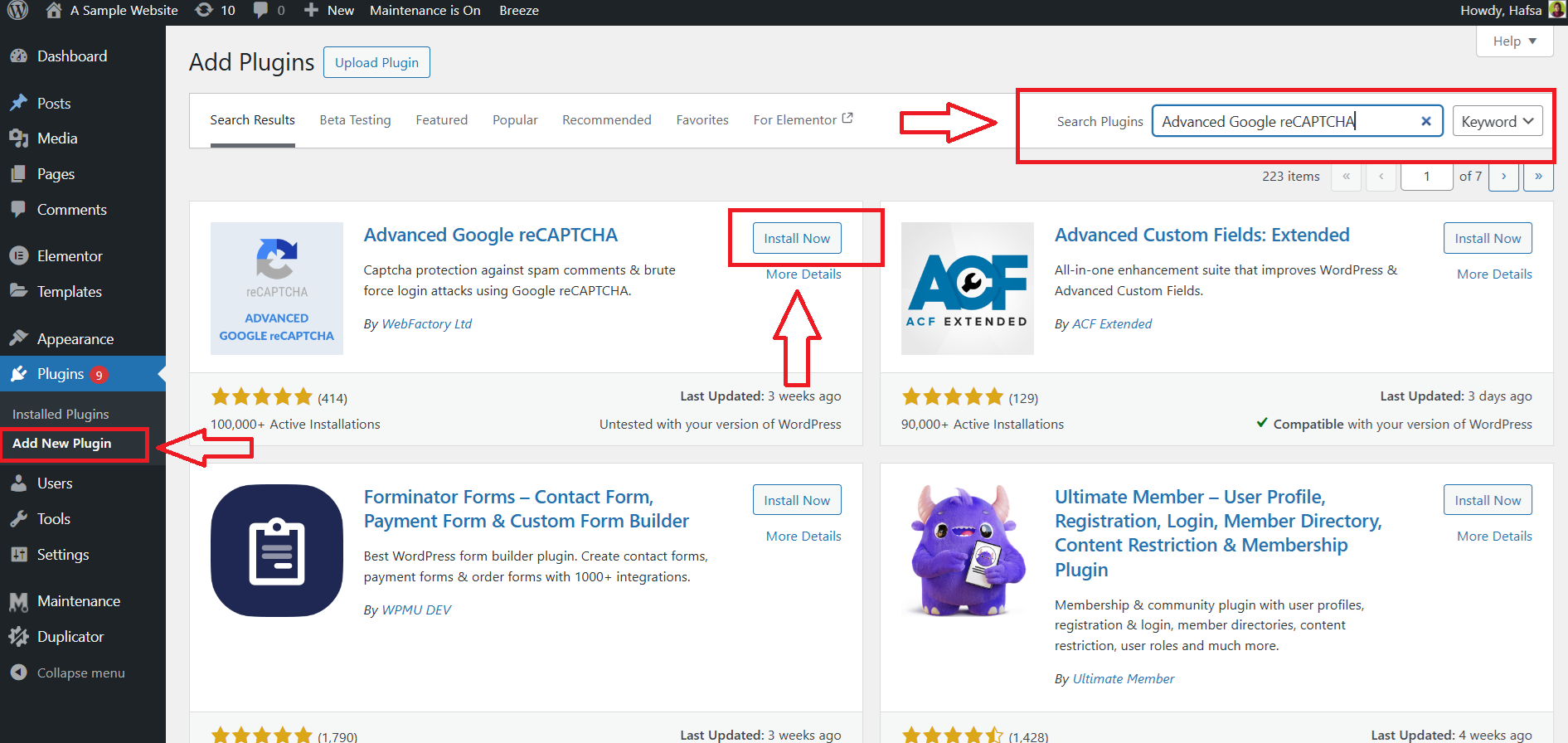This screenshot has width=1568, height=743.
Task: Expand the Help dropdown
Action: (1514, 41)
